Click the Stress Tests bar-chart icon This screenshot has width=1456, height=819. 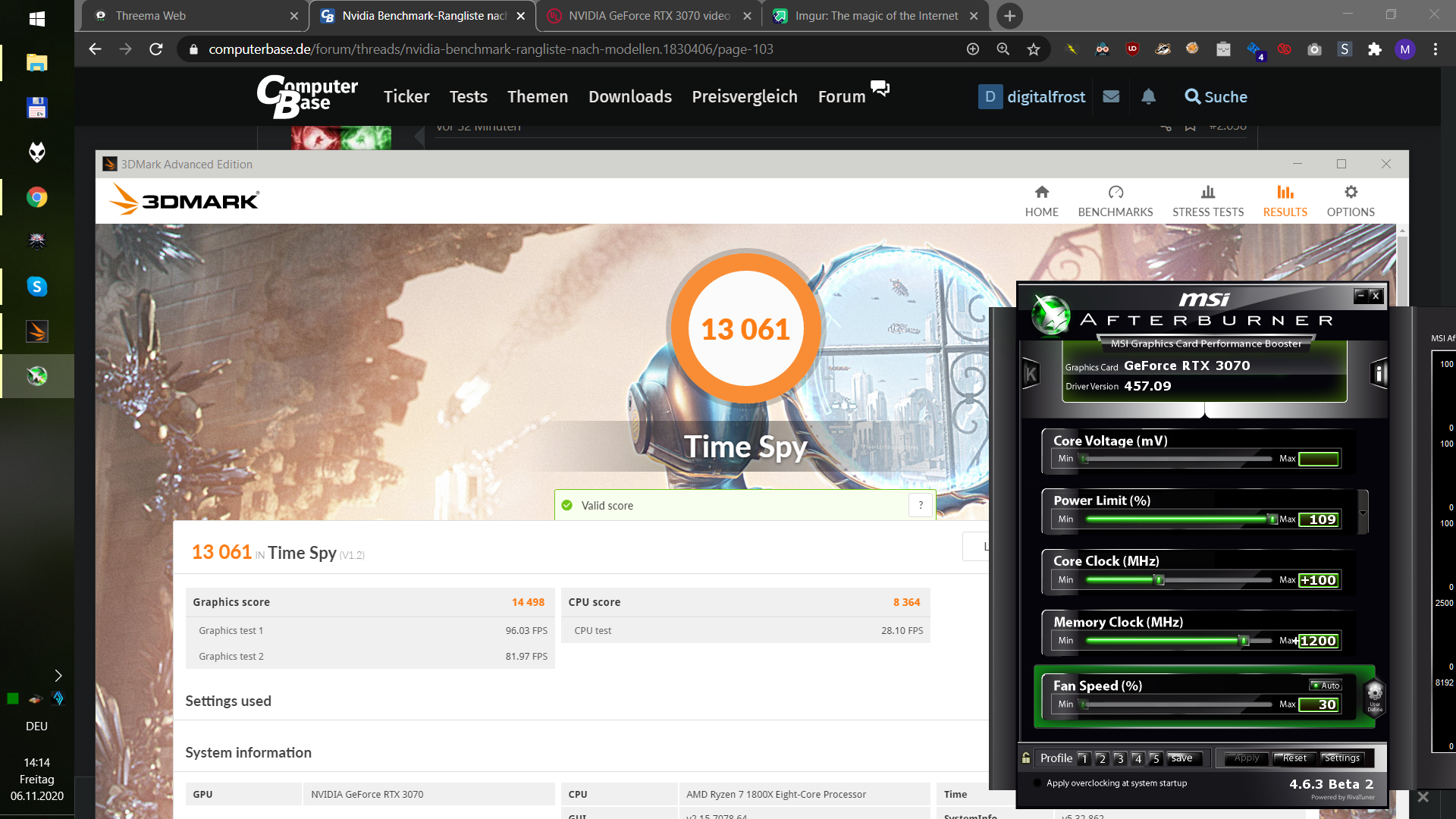[1208, 193]
